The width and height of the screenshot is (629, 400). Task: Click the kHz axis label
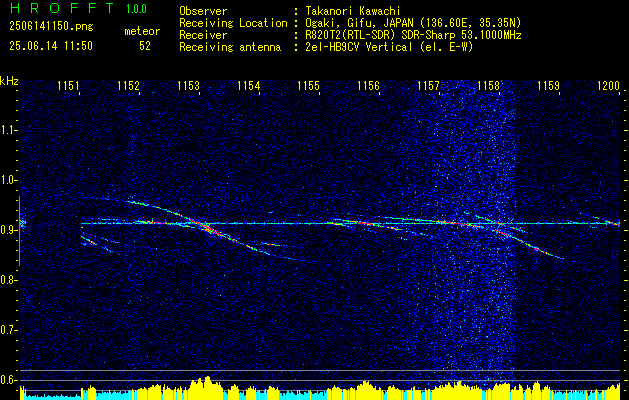9,81
